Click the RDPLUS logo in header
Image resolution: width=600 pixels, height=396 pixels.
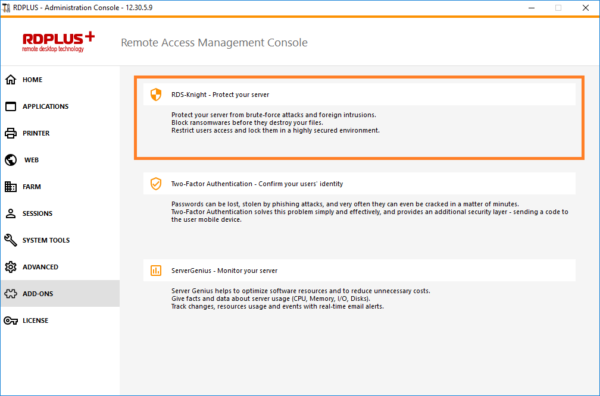pos(59,42)
